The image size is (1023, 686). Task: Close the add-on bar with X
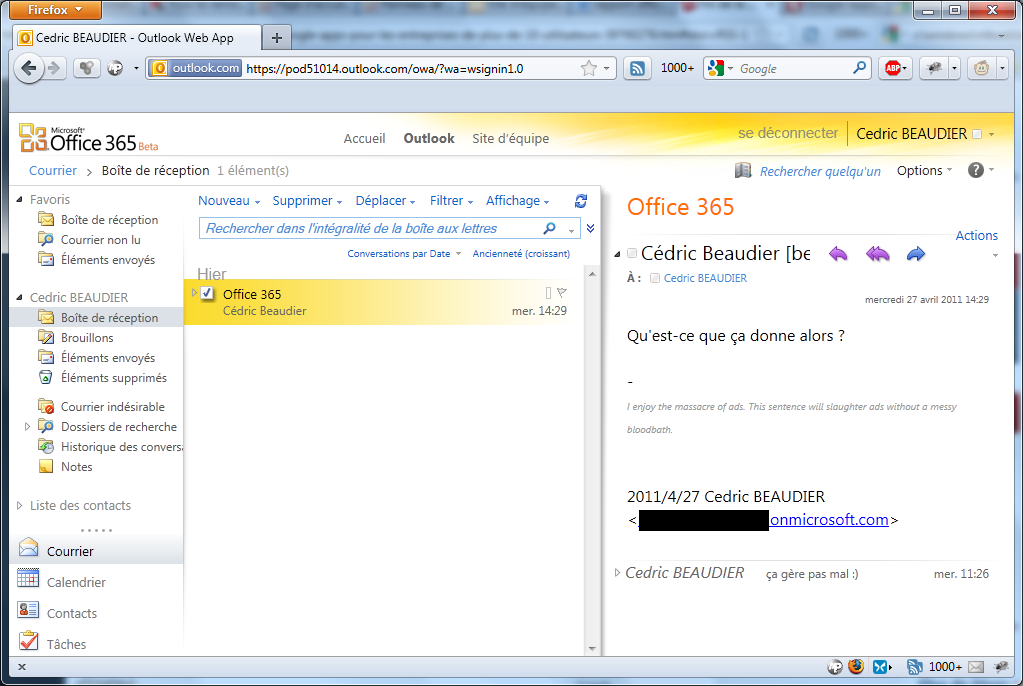22,666
